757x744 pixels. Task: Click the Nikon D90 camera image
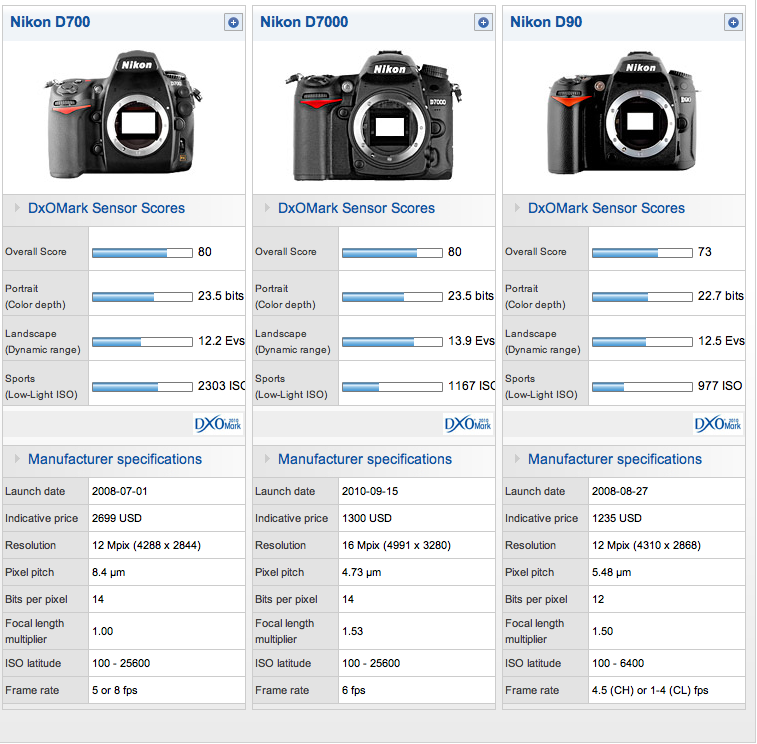point(624,113)
